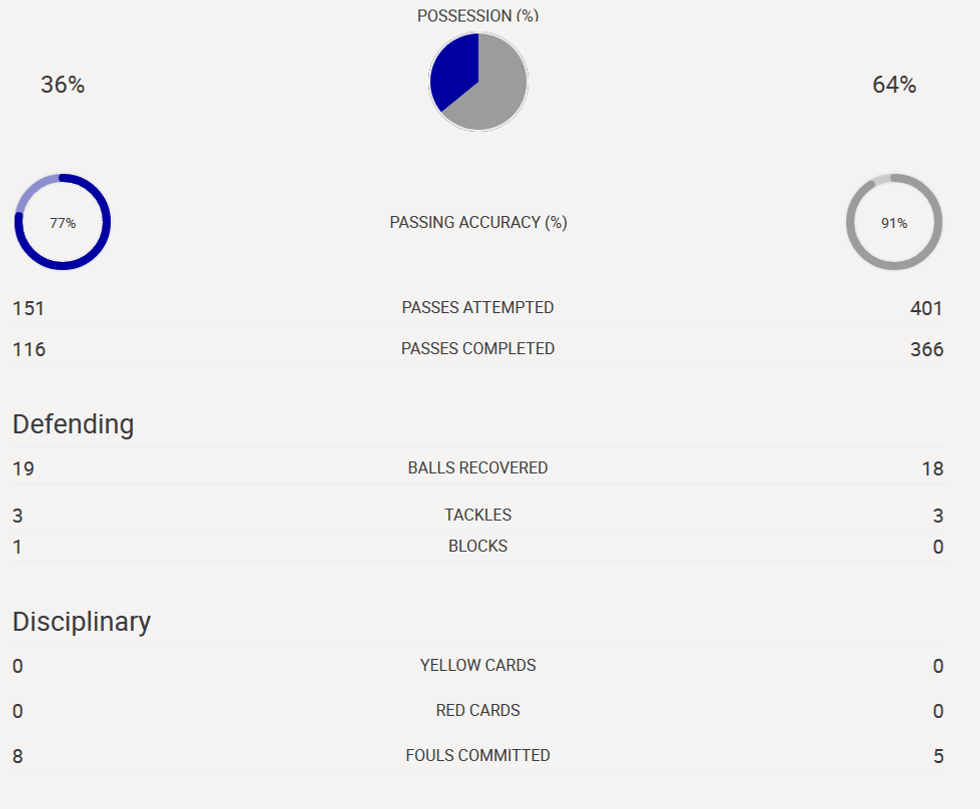Click the RED CARDS stat label

click(478, 710)
